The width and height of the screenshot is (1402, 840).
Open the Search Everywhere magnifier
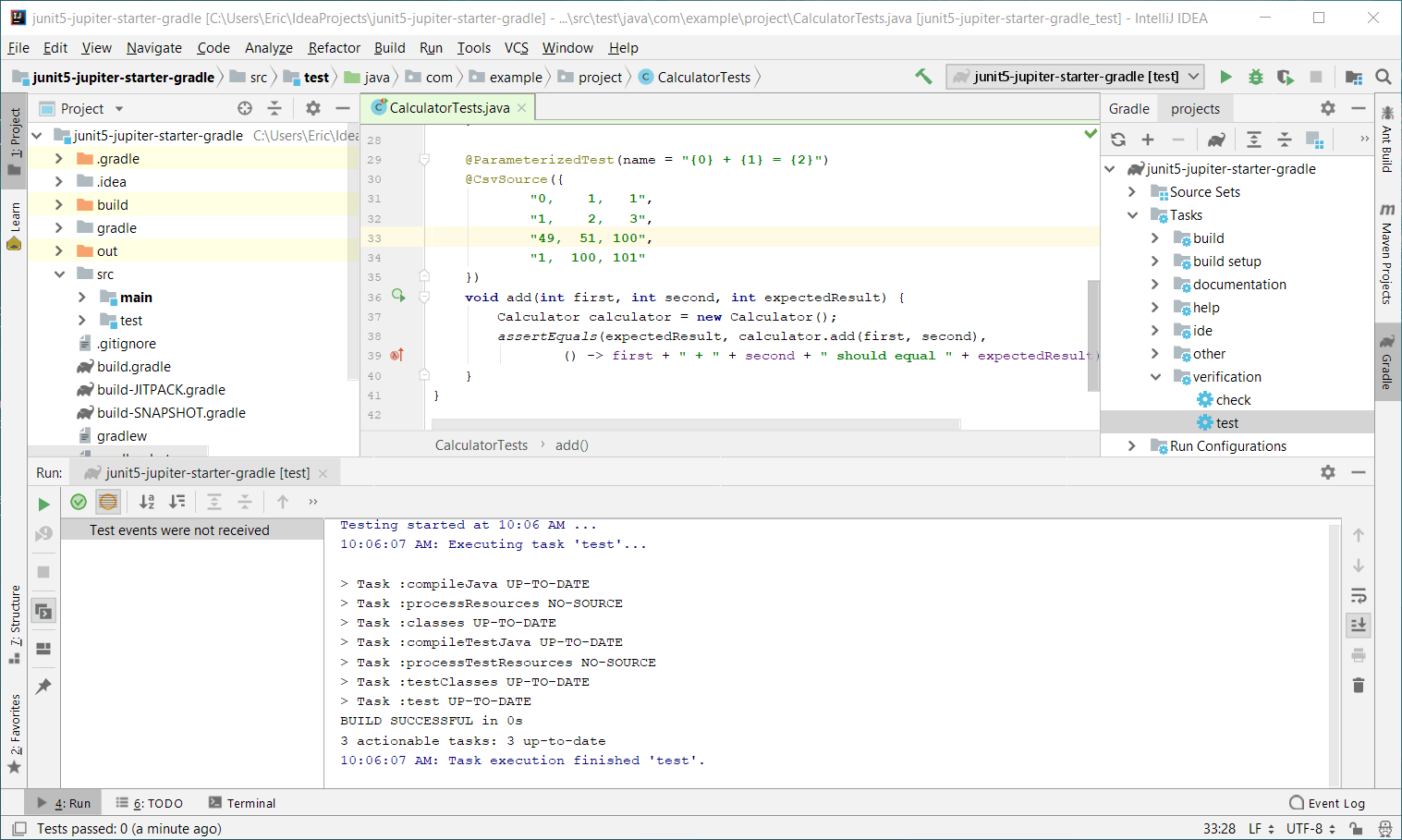coord(1384,78)
